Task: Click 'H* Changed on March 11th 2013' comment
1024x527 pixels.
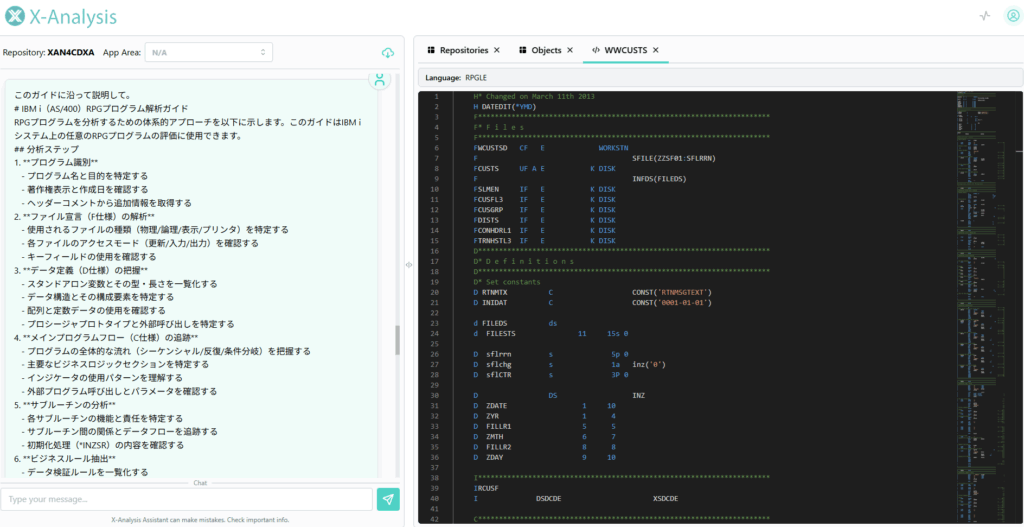Action: [534, 96]
